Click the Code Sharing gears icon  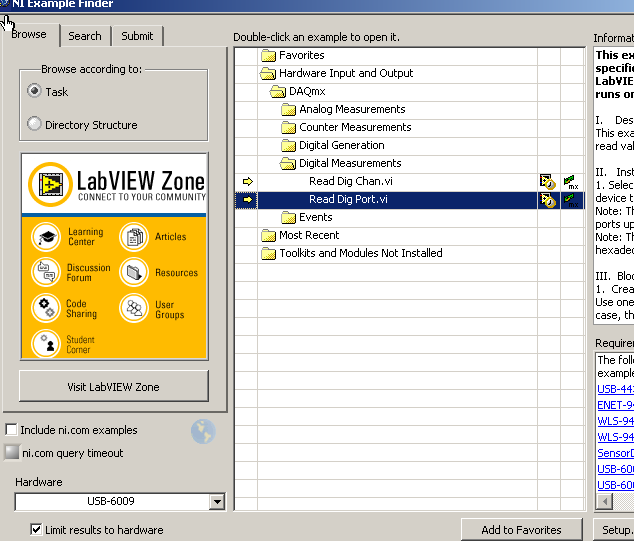pyautogui.click(x=46, y=308)
